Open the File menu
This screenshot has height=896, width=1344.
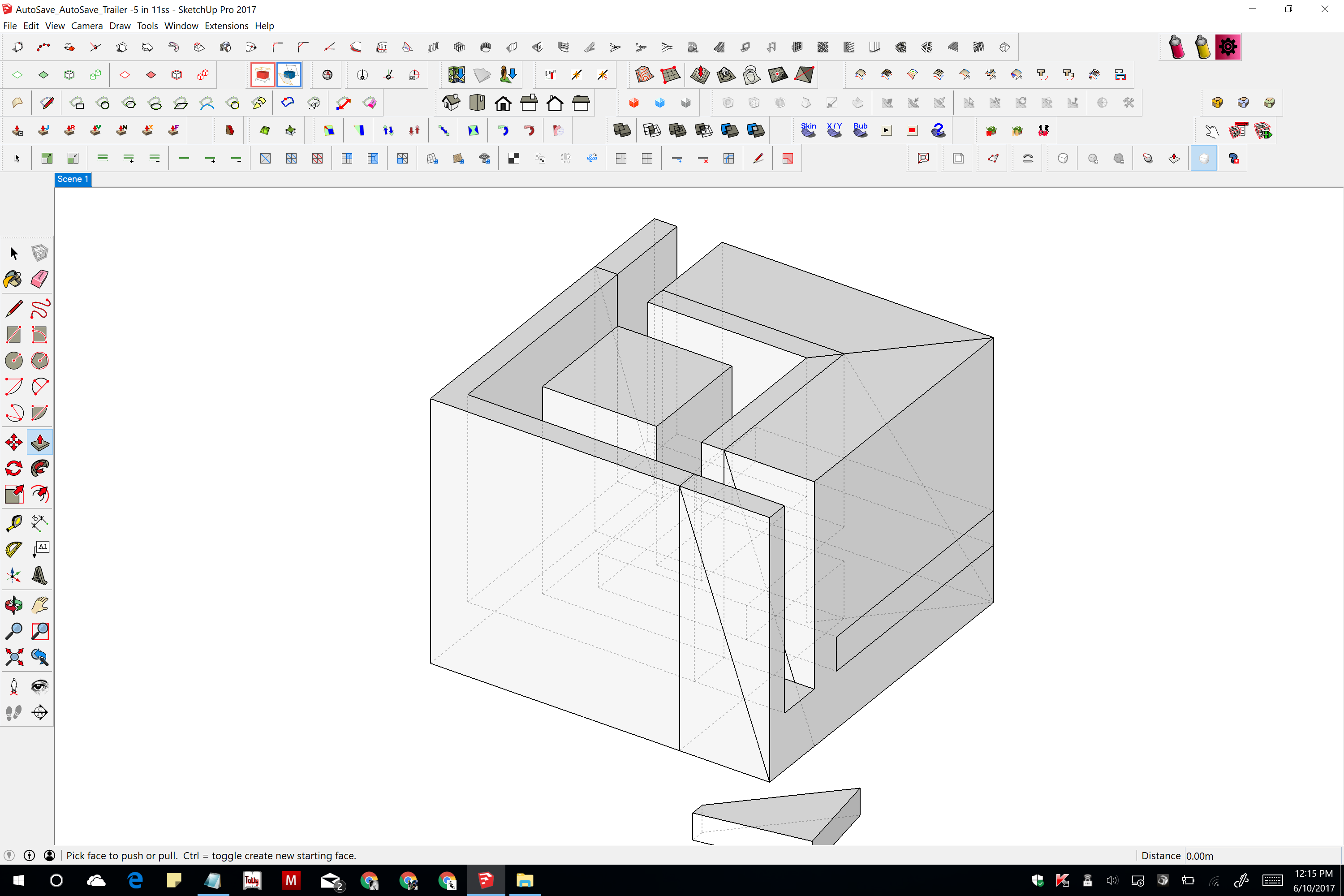(x=10, y=26)
